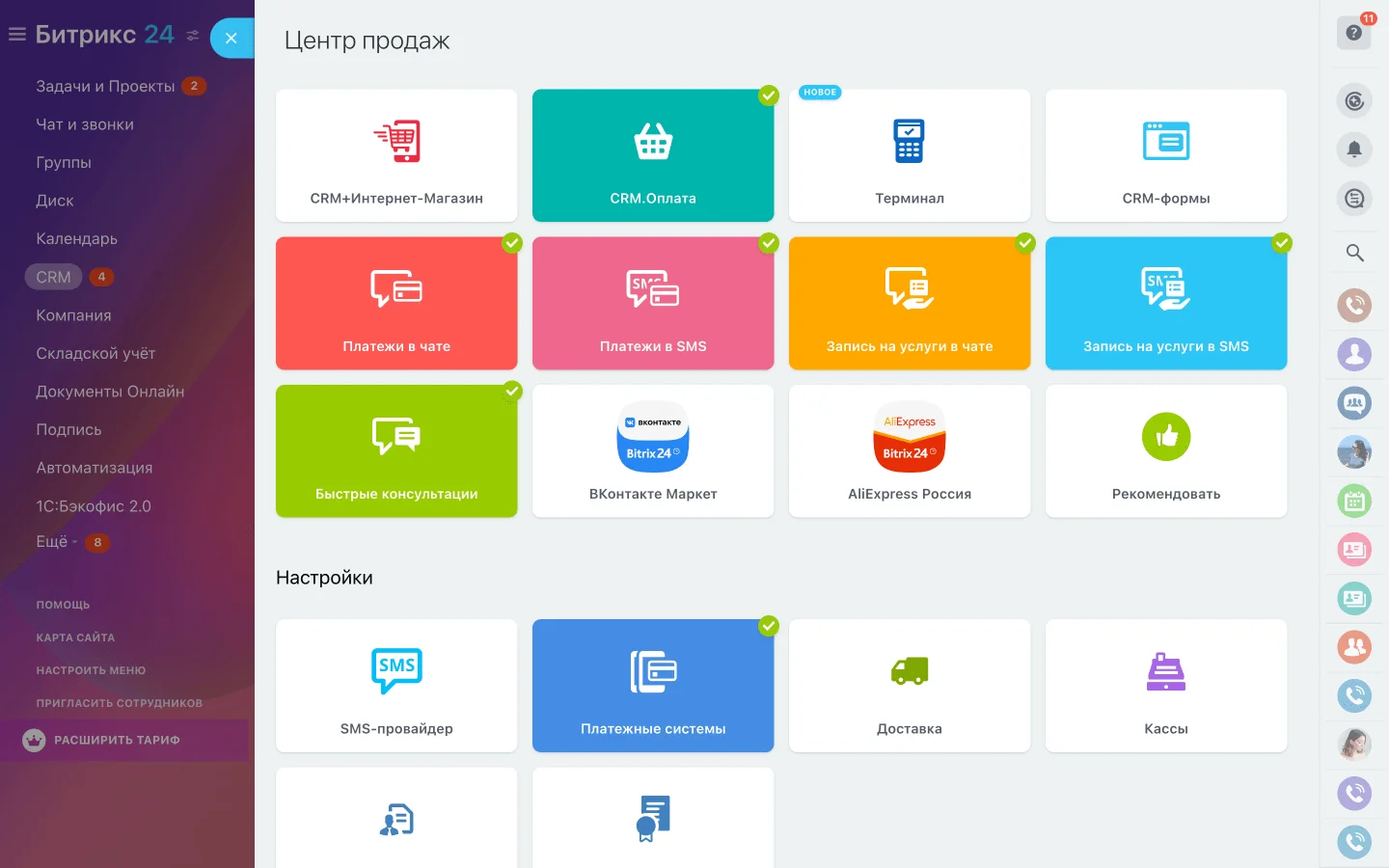This screenshot has width=1389, height=868.
Task: Collapse the left menu via hamburger icon
Action: point(16,35)
